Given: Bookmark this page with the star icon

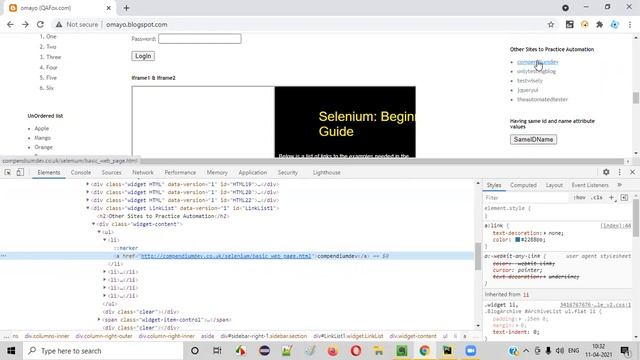Looking at the screenshot, I should 551,24.
